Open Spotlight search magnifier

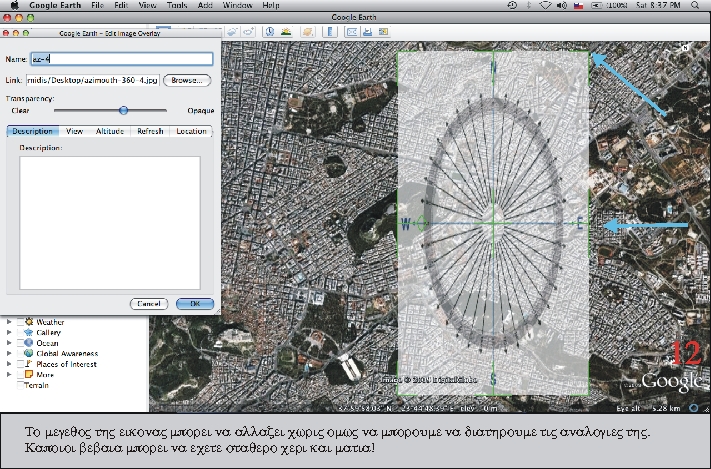coord(695,5)
